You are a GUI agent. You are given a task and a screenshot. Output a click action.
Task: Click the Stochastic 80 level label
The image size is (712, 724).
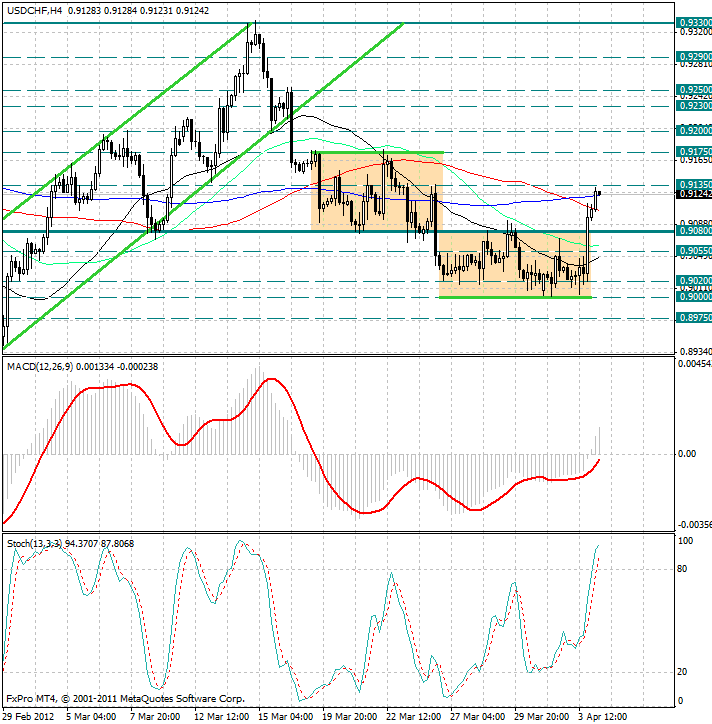click(x=685, y=569)
